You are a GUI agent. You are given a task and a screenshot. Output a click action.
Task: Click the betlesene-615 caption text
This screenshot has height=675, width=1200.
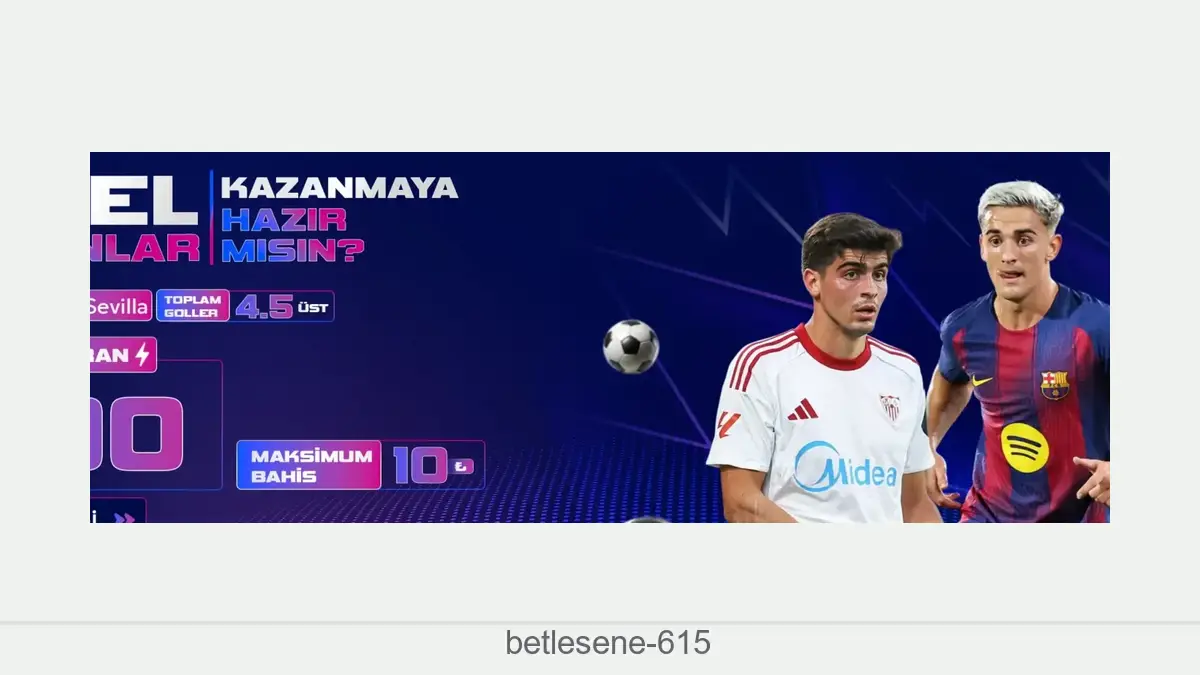pyautogui.click(x=608, y=643)
